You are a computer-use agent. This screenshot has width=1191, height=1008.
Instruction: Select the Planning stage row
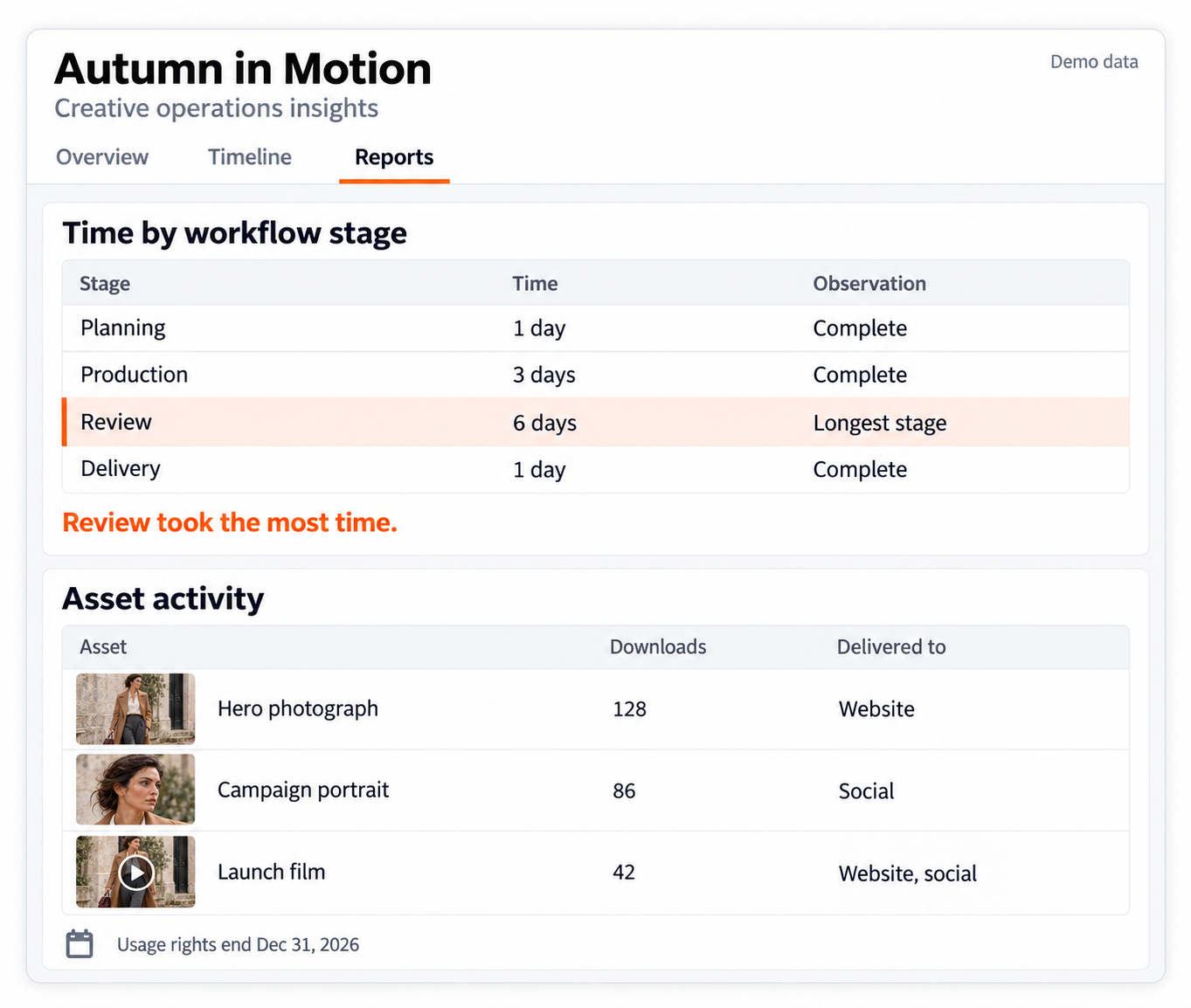pyautogui.click(x=596, y=328)
